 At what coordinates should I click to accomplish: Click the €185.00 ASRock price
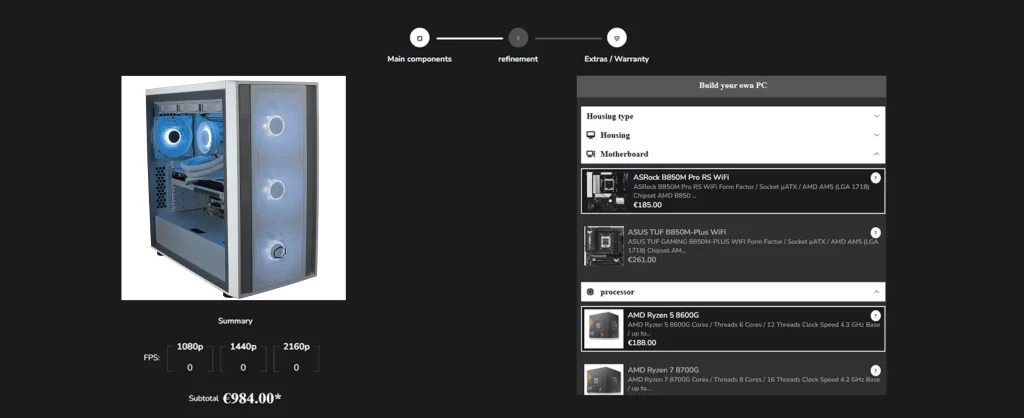(648, 204)
